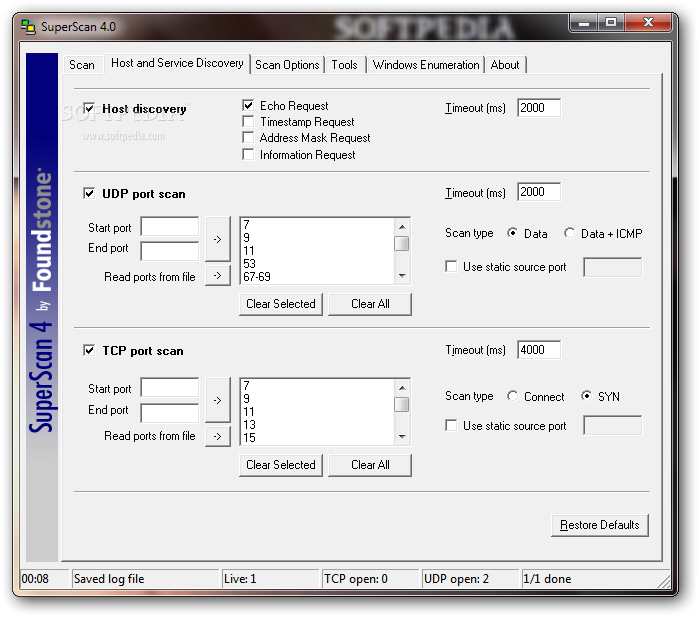699x617 pixels.
Task: Click UDP port list scroll down arrow
Action: 402,276
